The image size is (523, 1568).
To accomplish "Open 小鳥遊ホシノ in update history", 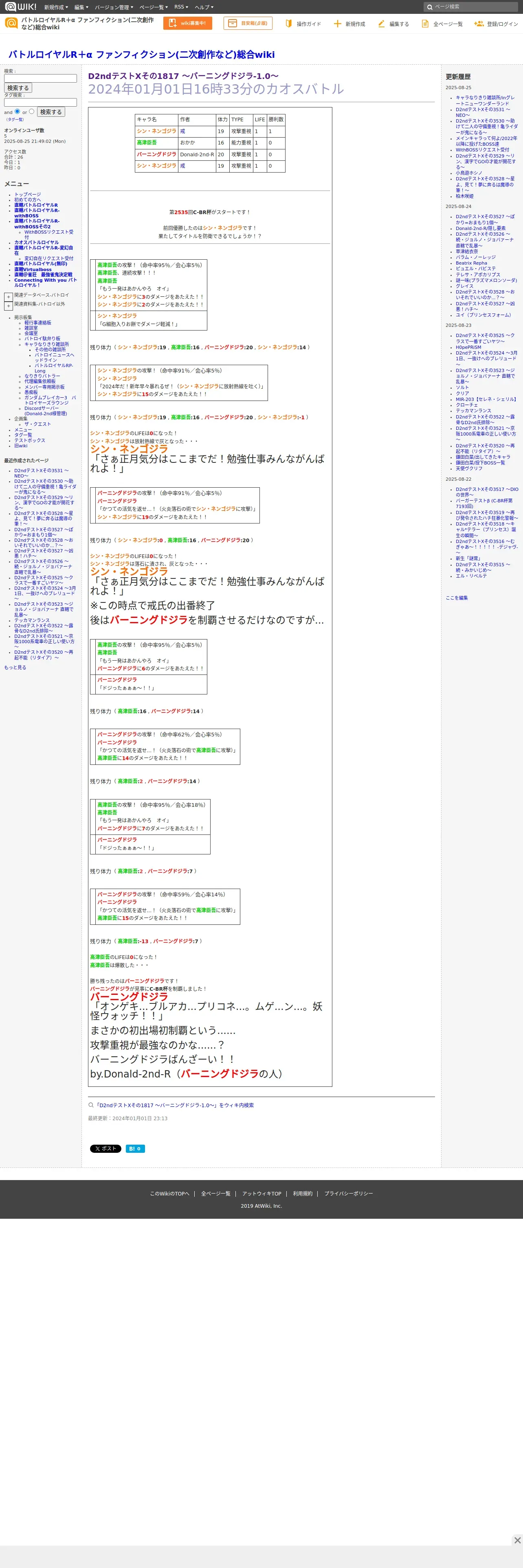I will [469, 173].
